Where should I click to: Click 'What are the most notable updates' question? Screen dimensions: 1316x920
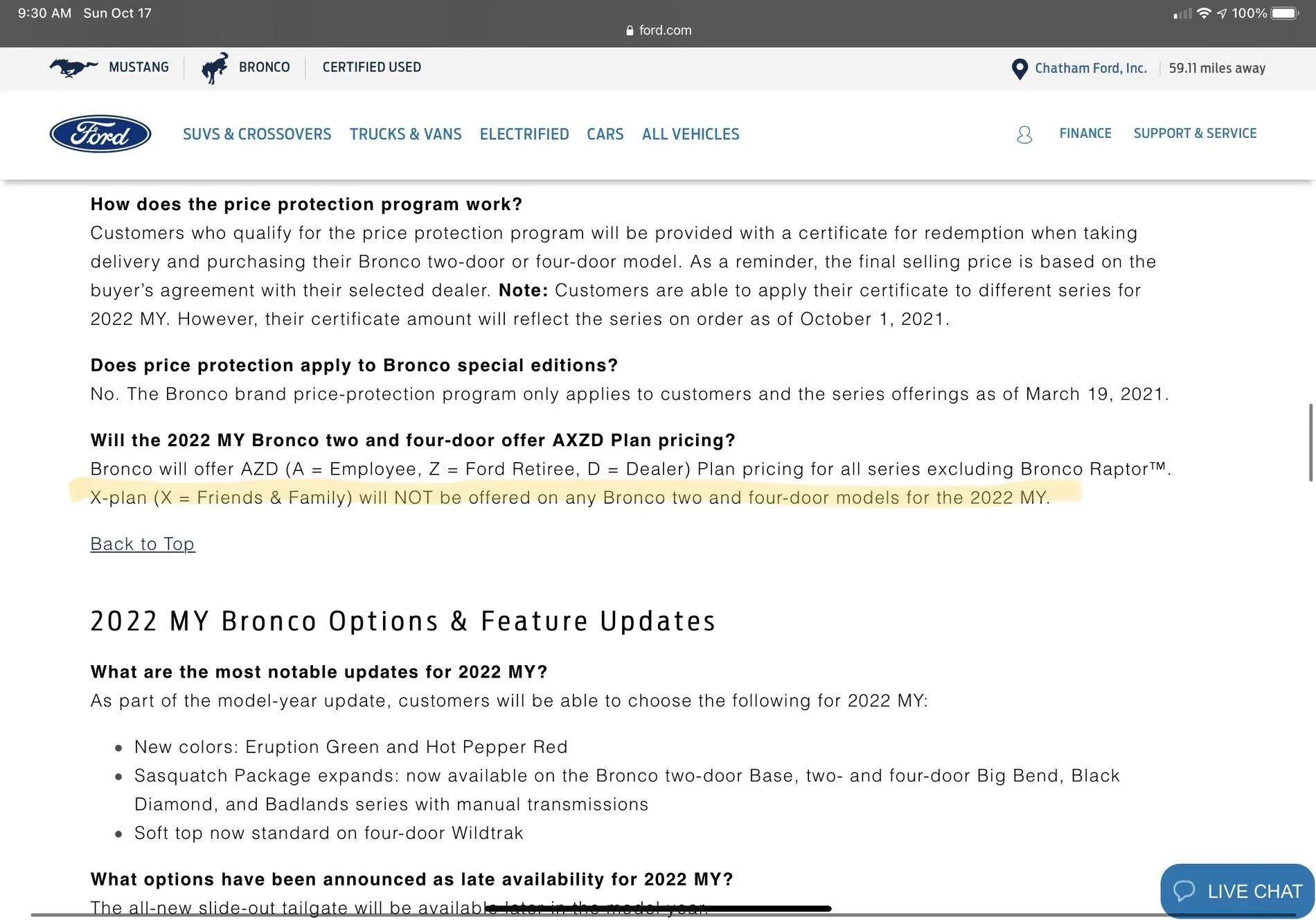click(319, 672)
